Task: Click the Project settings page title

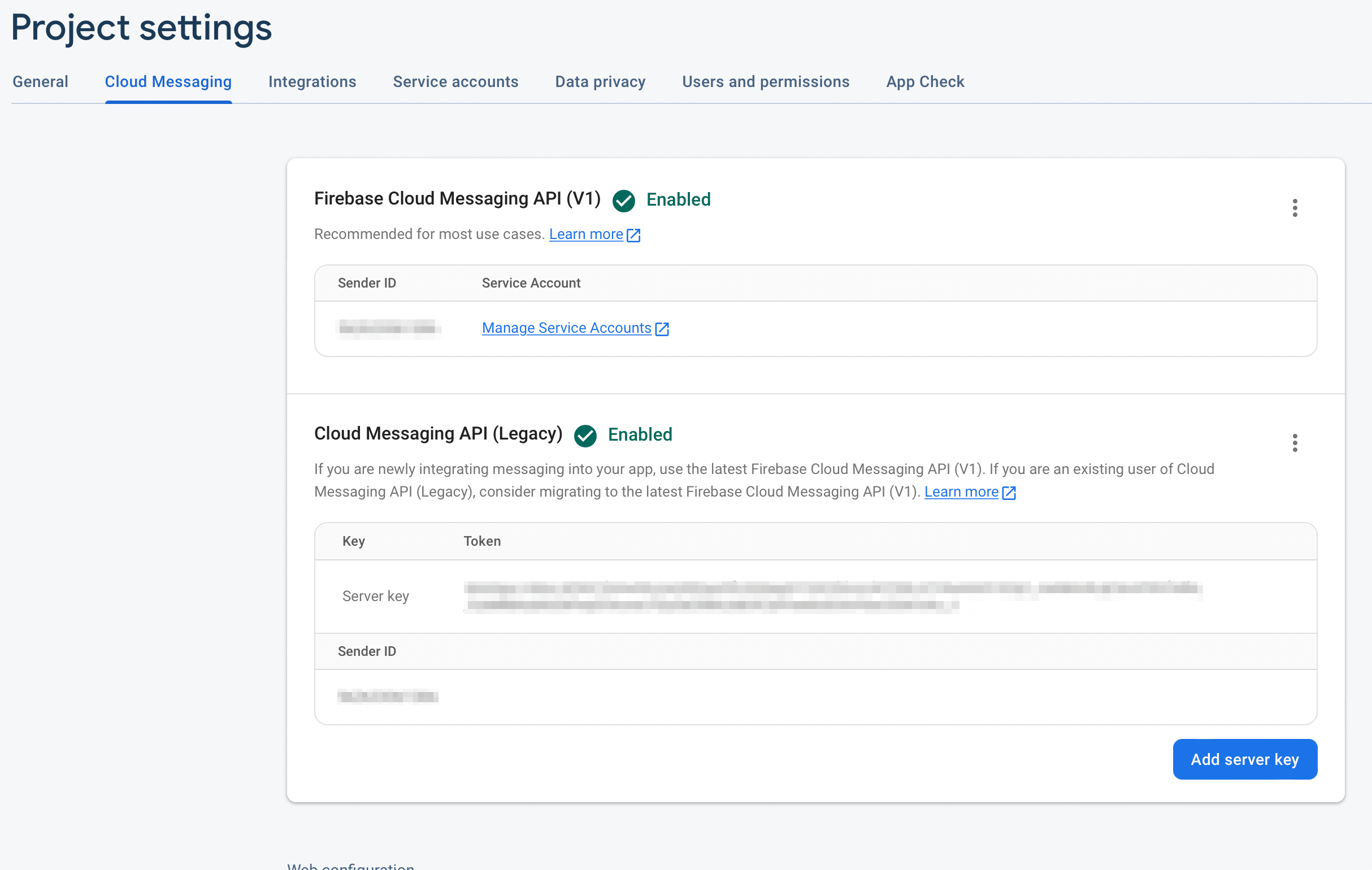Action: pyautogui.click(x=141, y=28)
